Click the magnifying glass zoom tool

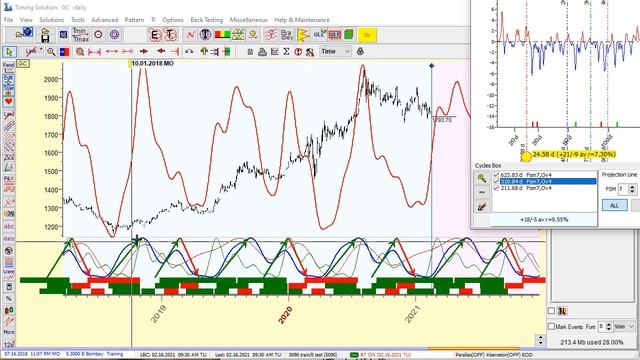[51, 51]
